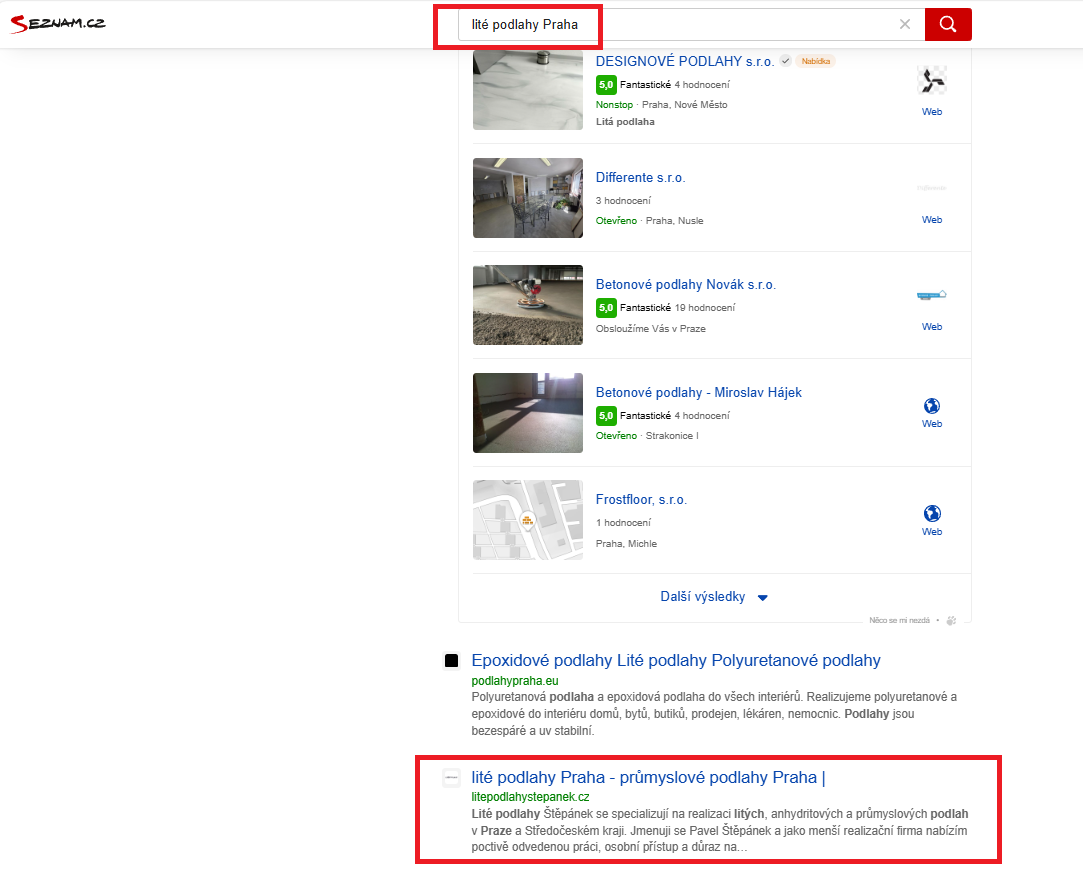Image resolution: width=1083 pixels, height=871 pixels.
Task: Clear the search field with the X icon
Action: point(905,24)
